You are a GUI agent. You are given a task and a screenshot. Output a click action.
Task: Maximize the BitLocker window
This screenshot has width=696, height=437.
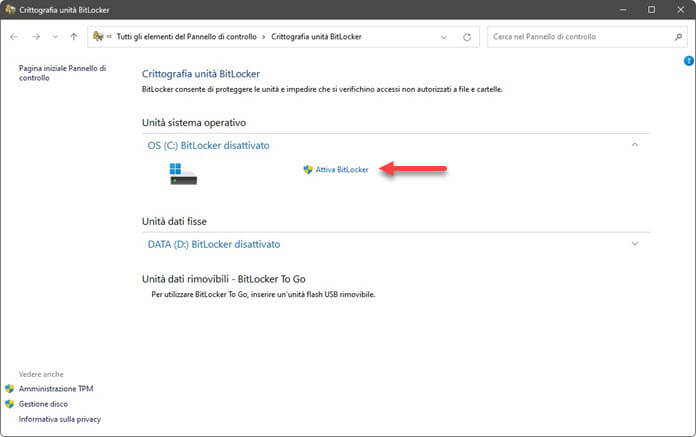click(x=652, y=9)
